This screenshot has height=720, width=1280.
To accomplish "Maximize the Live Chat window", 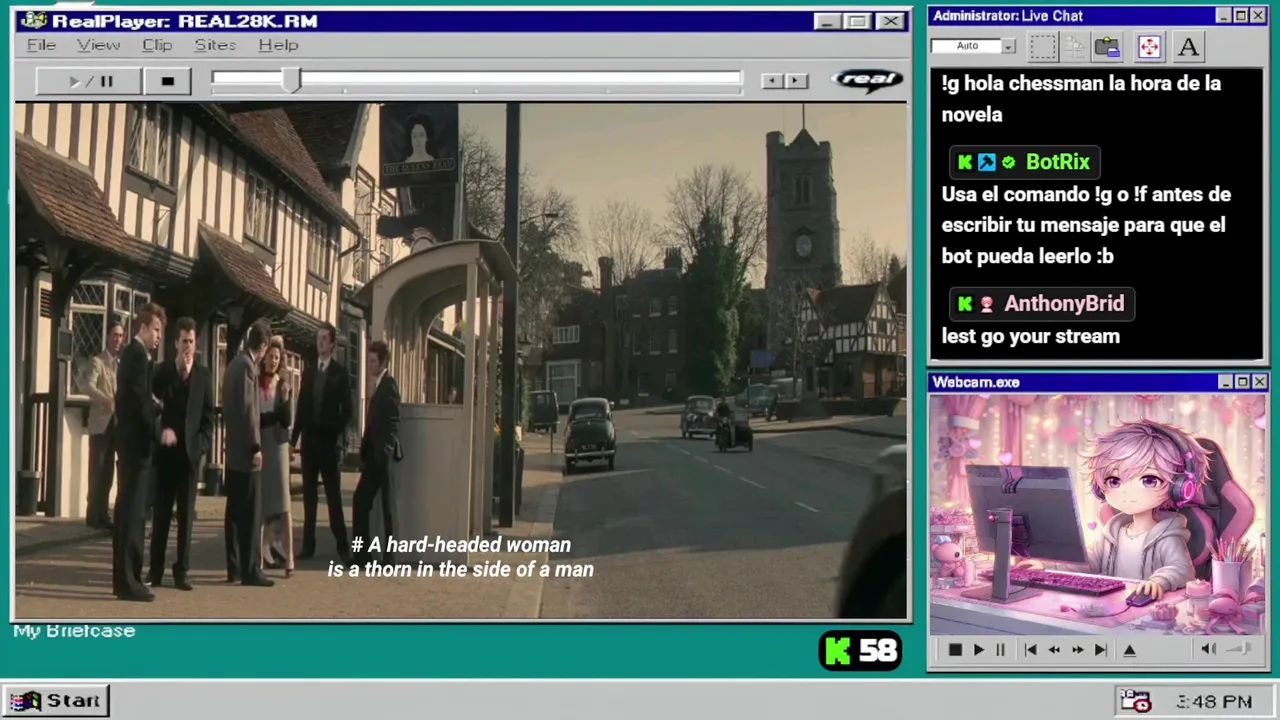I will [x=1241, y=16].
